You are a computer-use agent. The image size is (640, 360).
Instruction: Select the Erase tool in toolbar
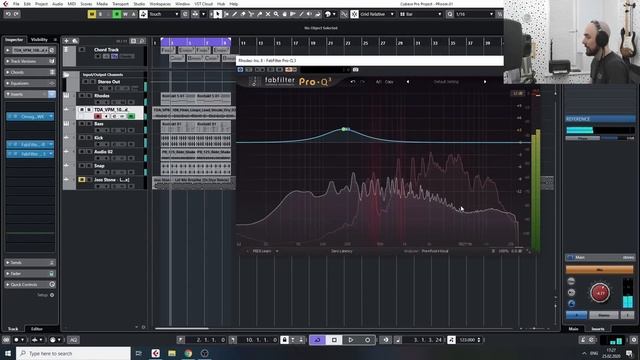coord(243,14)
